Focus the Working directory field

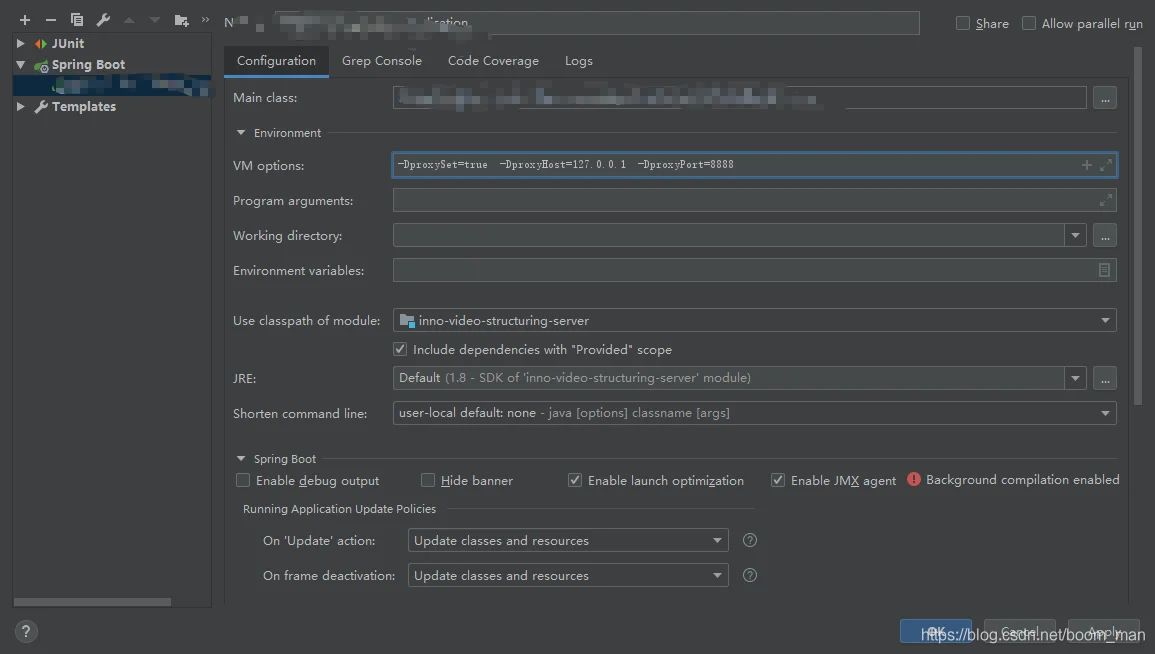click(729, 236)
